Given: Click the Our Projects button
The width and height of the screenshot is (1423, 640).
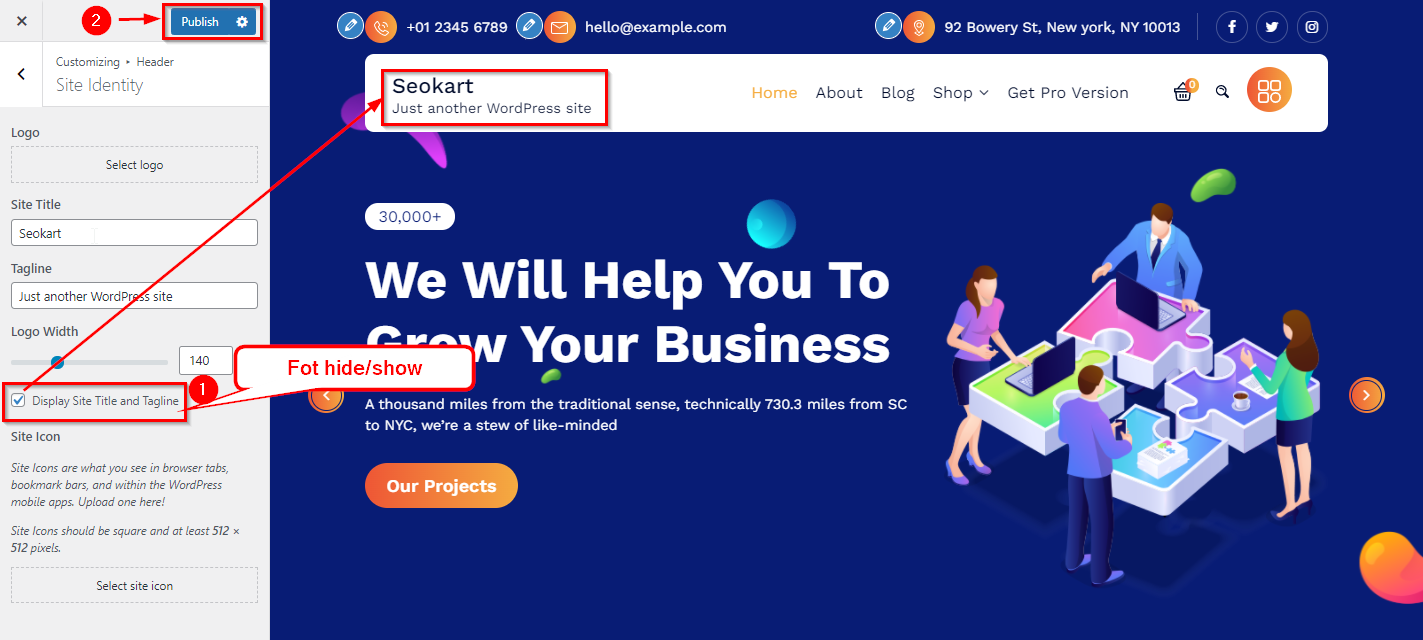Looking at the screenshot, I should [x=441, y=486].
